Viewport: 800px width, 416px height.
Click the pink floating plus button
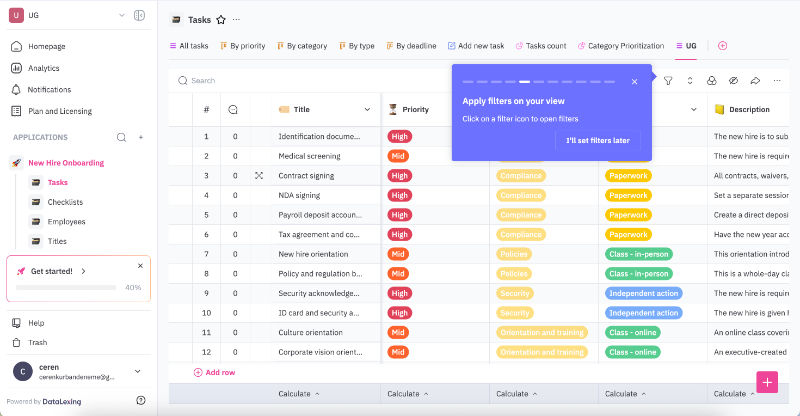(767, 382)
